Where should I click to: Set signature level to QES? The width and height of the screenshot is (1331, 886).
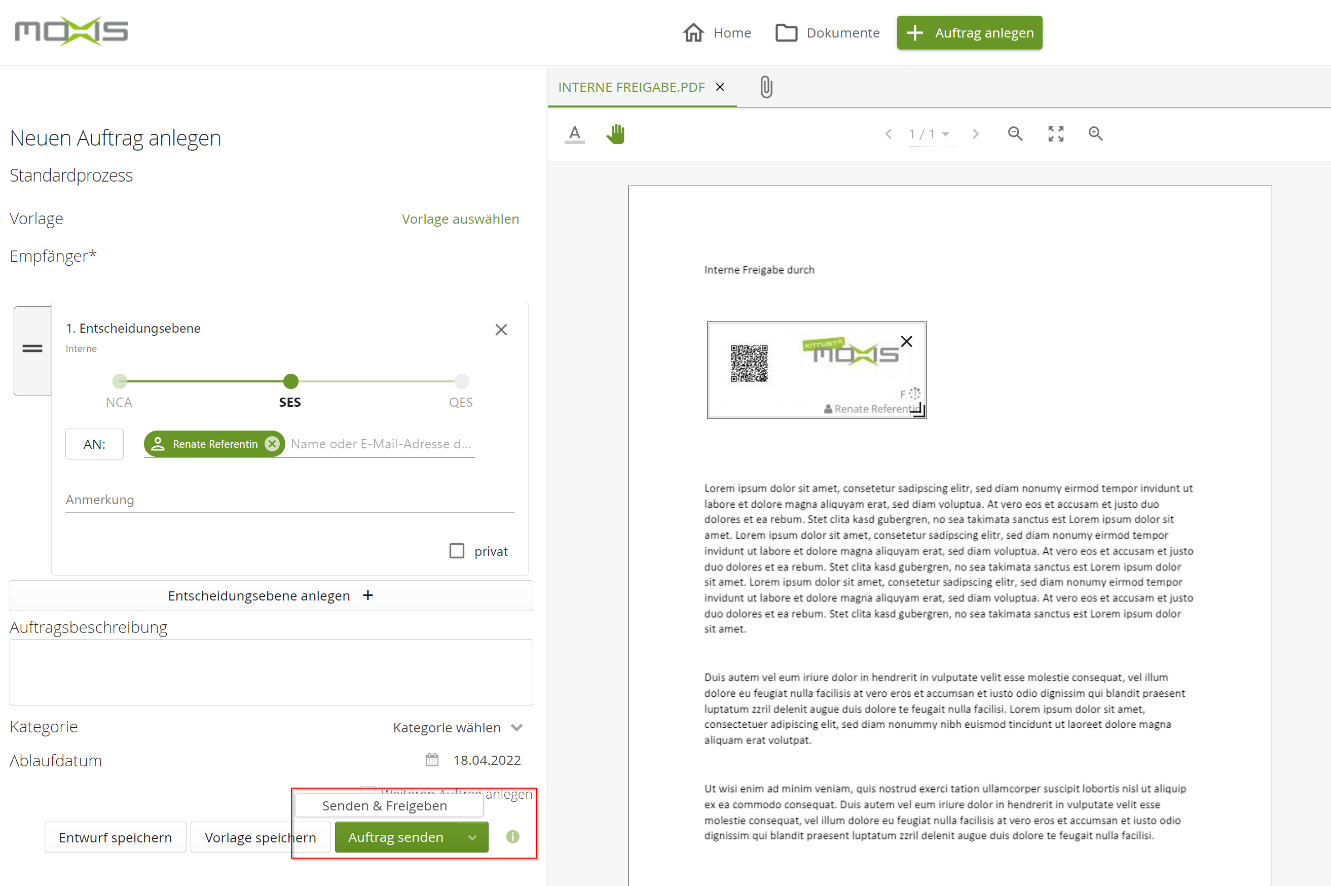coord(461,381)
